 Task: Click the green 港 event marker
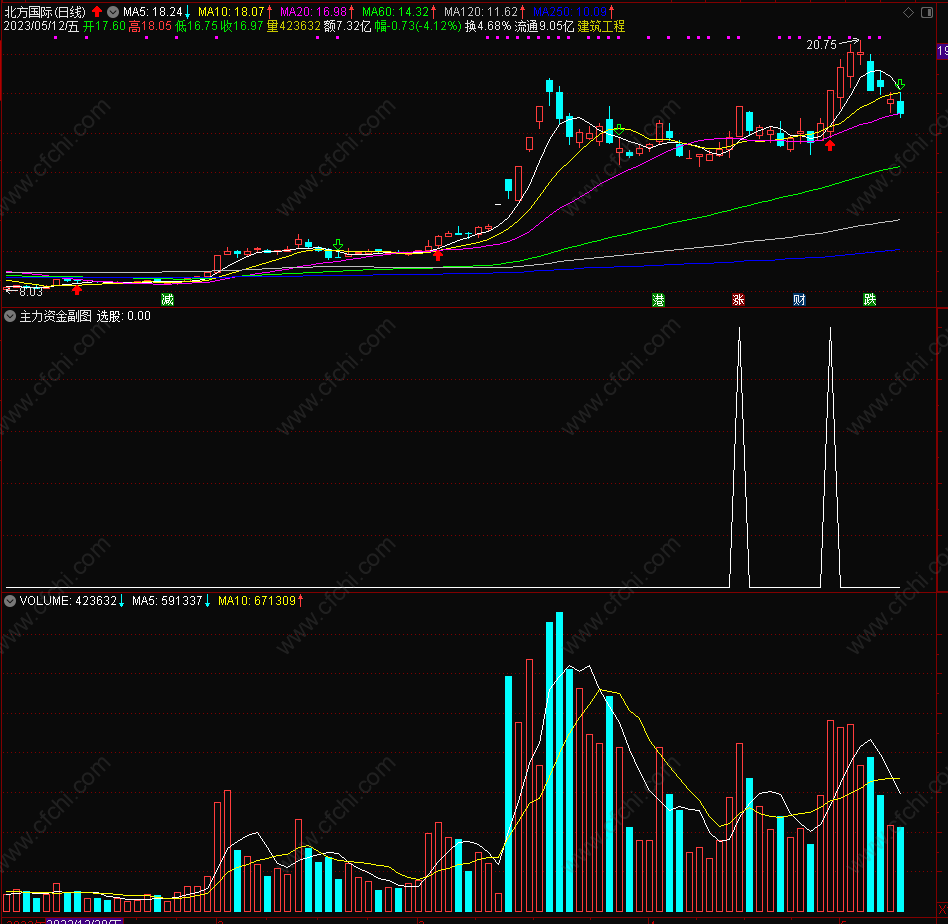tap(658, 299)
